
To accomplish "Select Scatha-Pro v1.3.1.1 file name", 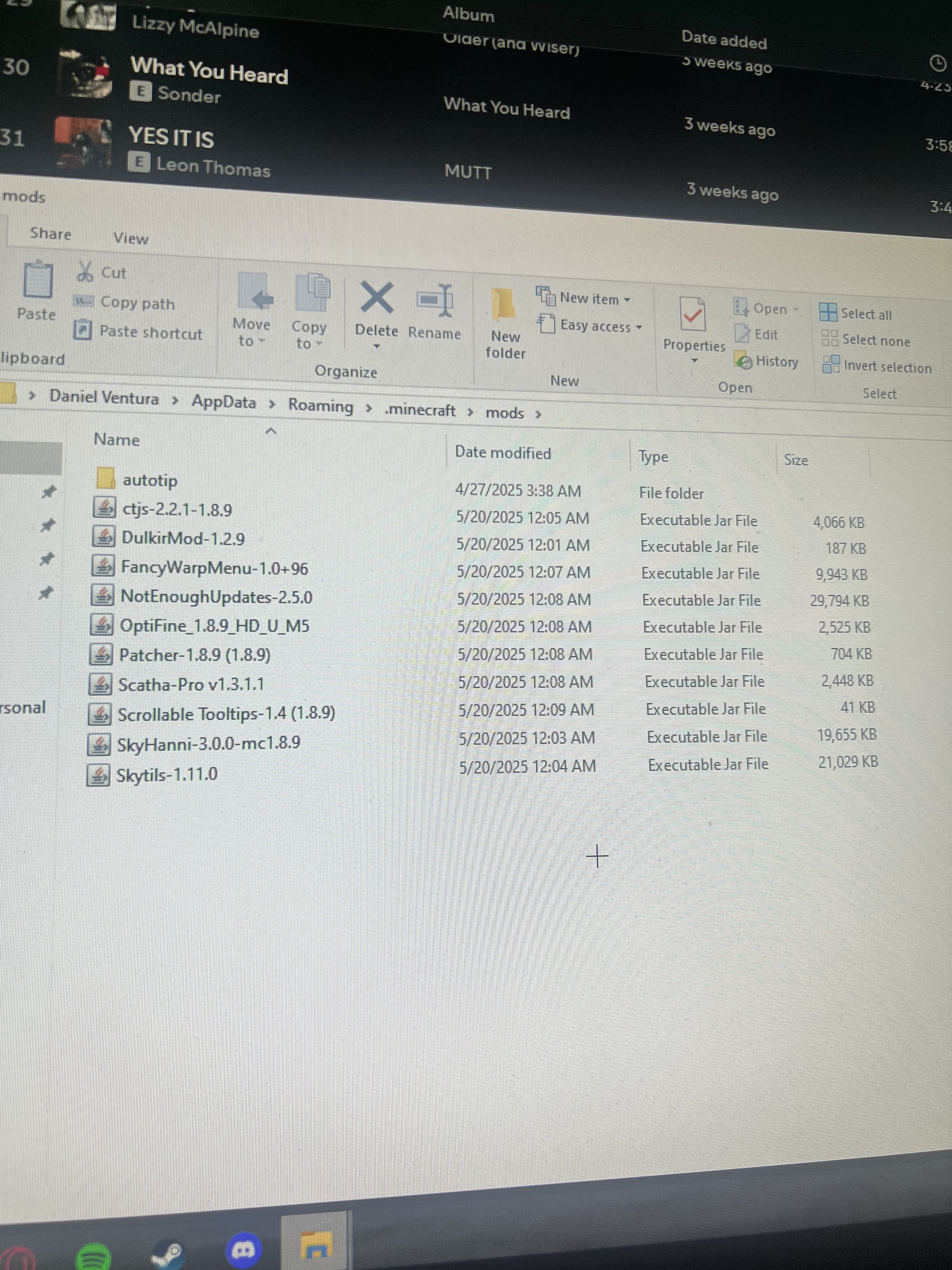I will 191,685.
